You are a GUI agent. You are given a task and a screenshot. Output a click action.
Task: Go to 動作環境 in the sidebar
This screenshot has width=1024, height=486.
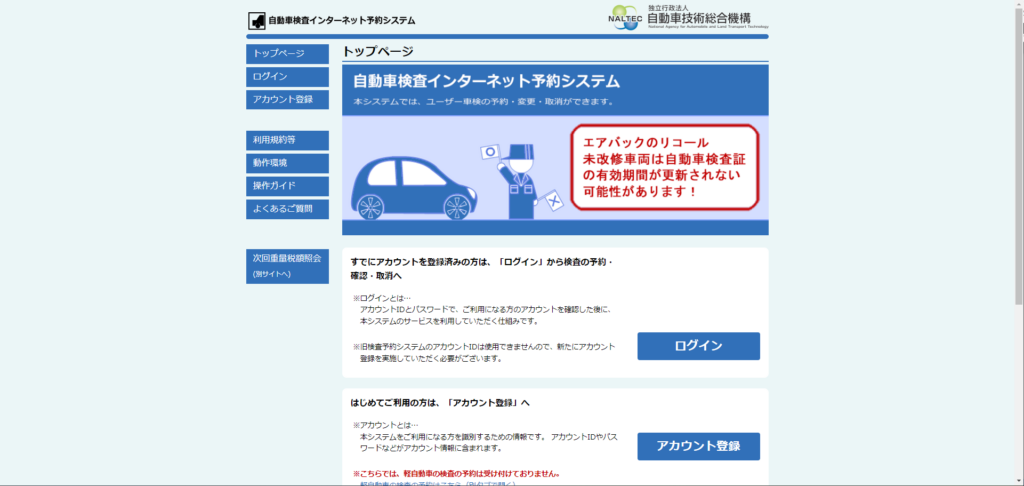(287, 163)
